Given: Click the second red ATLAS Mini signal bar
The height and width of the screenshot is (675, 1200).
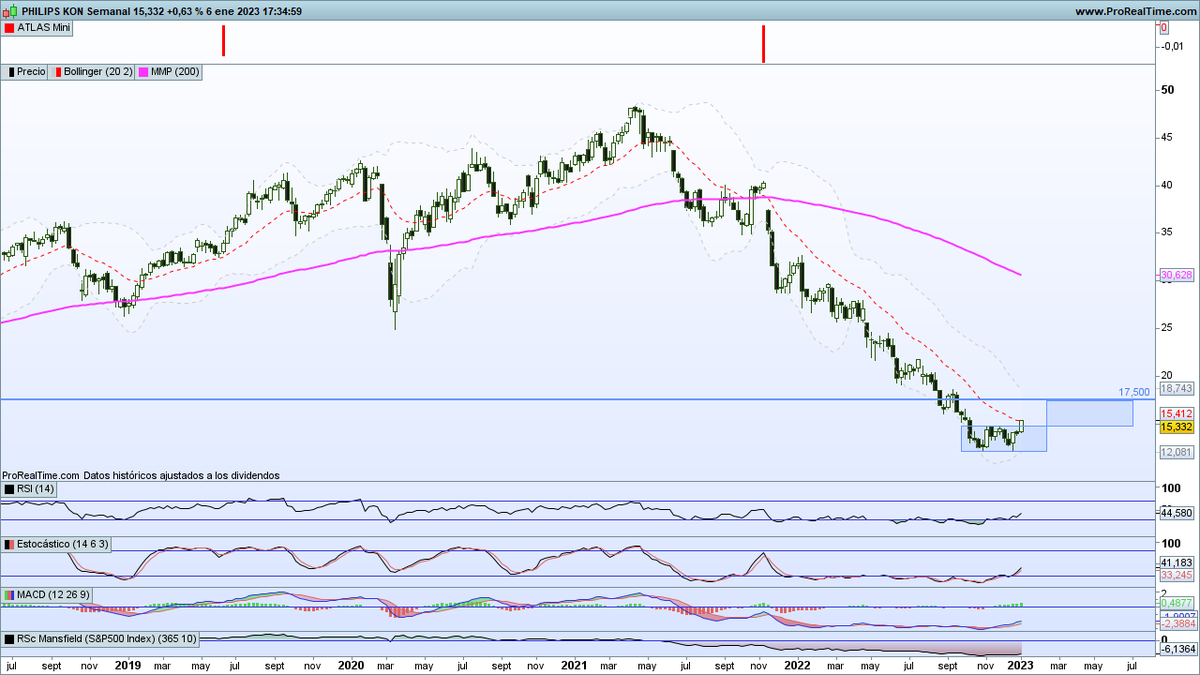Looking at the screenshot, I should pos(763,44).
